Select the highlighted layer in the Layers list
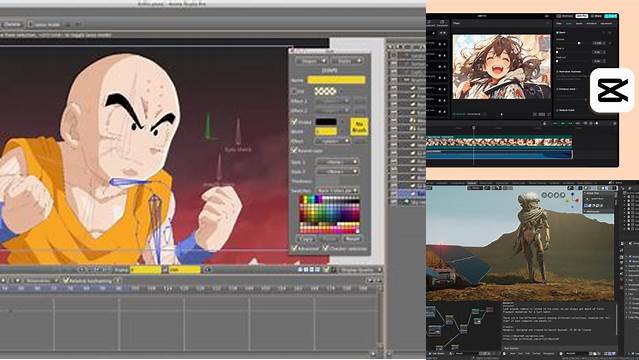Viewport: 639px width, 360px height. tap(406, 194)
